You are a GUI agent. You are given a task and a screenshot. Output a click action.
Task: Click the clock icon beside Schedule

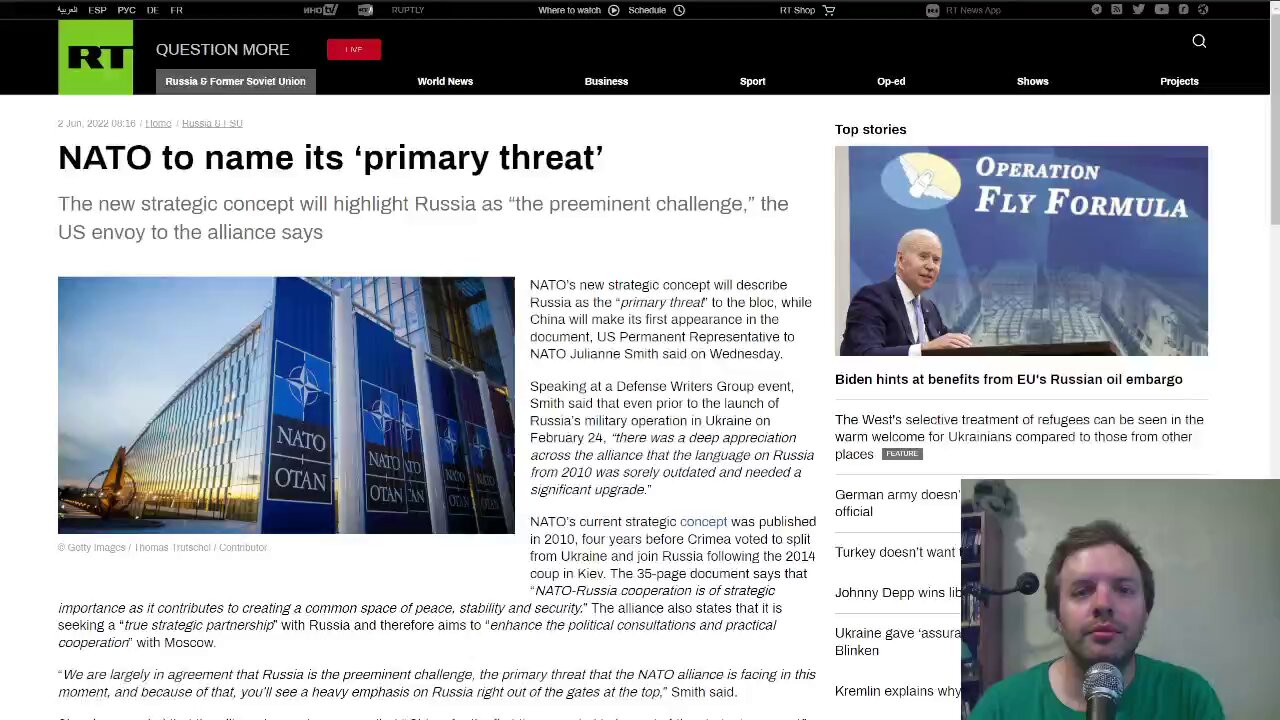(x=679, y=10)
